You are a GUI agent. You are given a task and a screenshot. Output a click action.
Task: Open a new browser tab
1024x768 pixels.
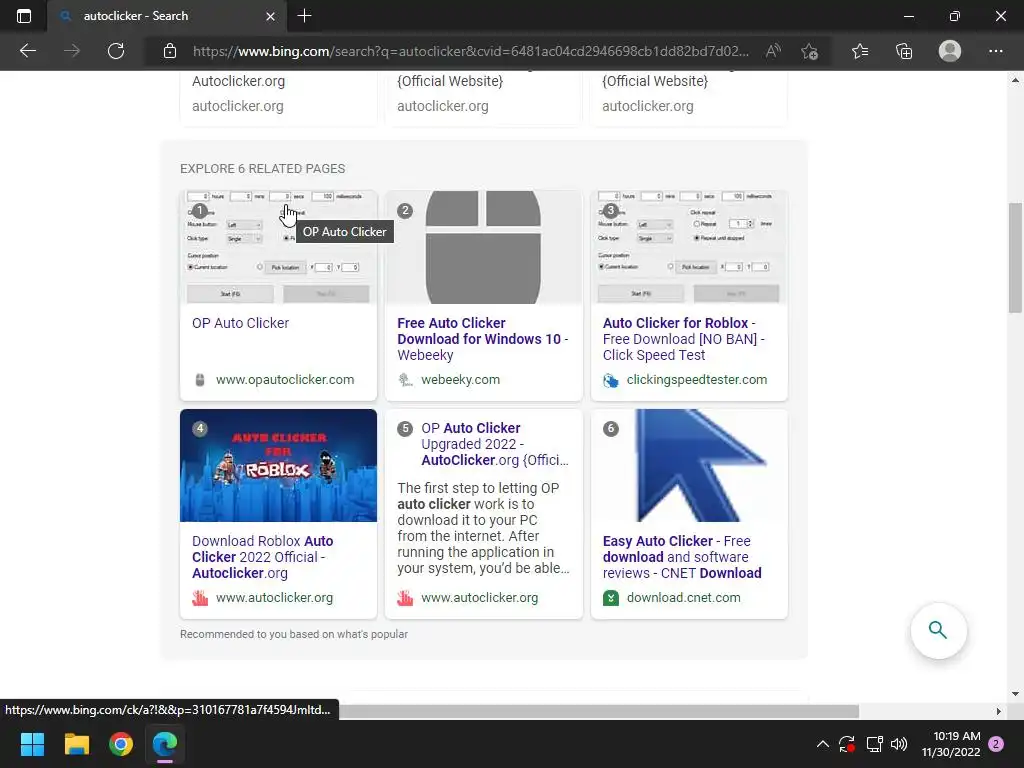coord(304,16)
